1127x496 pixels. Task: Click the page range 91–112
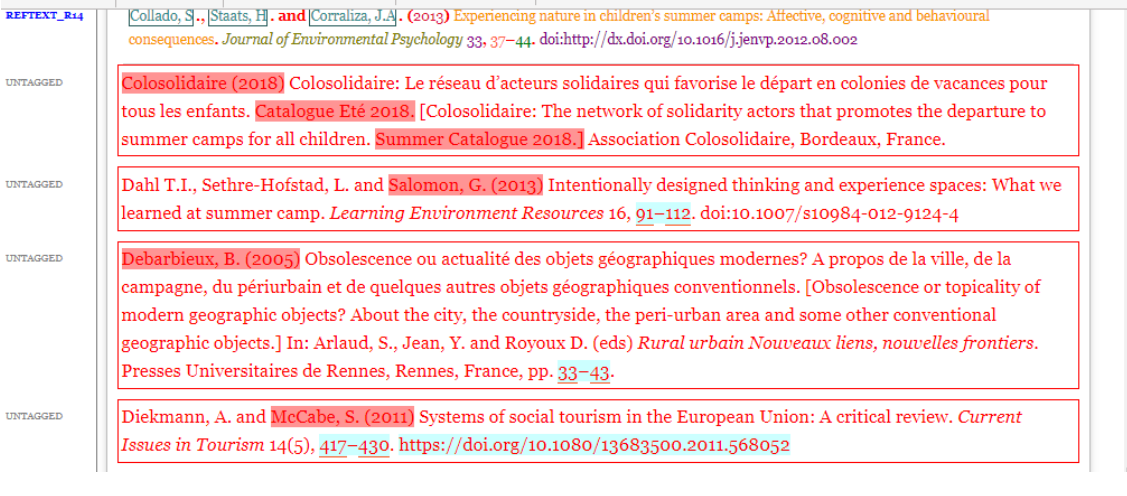click(663, 214)
